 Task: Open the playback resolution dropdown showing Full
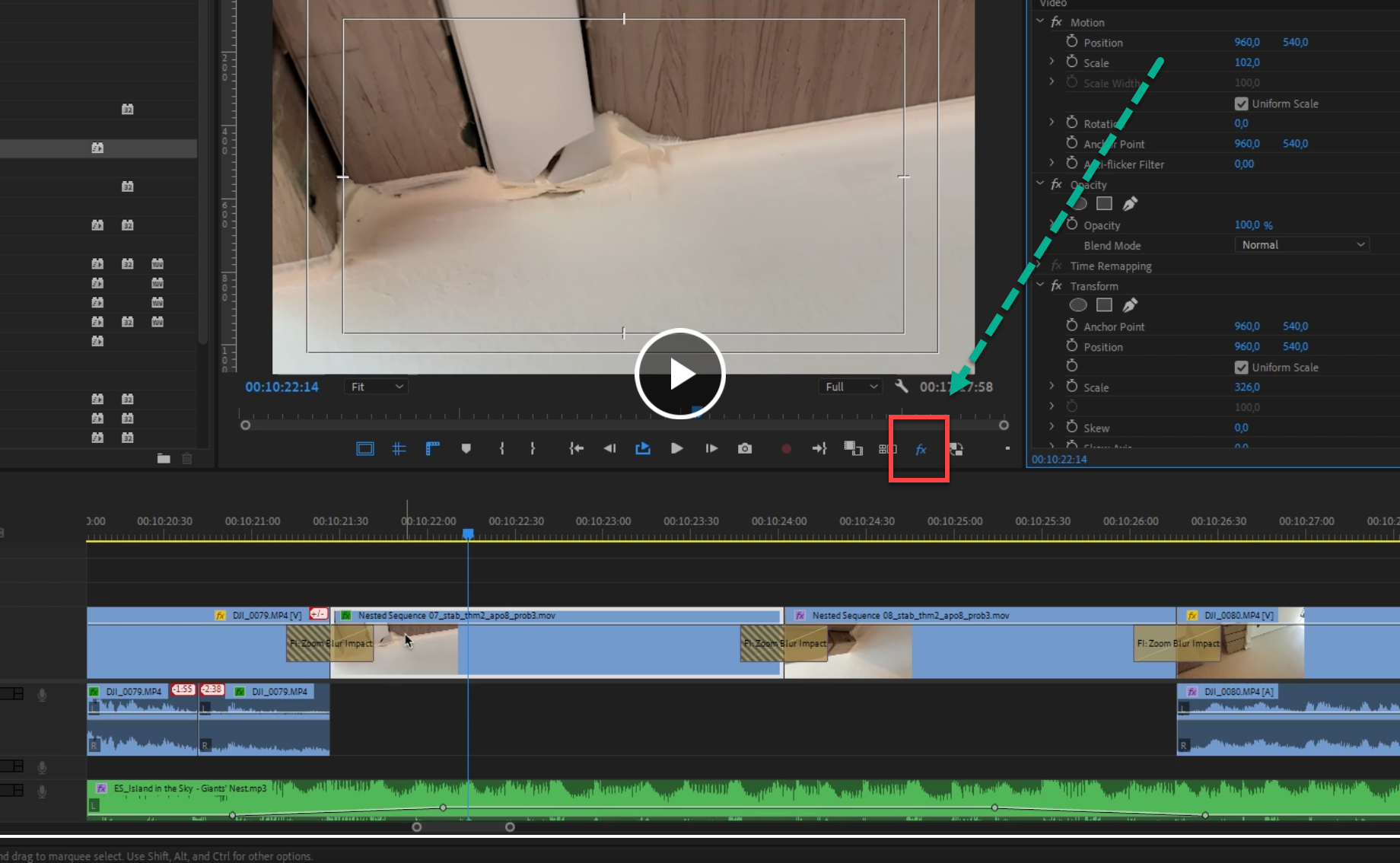pyautogui.click(x=850, y=386)
